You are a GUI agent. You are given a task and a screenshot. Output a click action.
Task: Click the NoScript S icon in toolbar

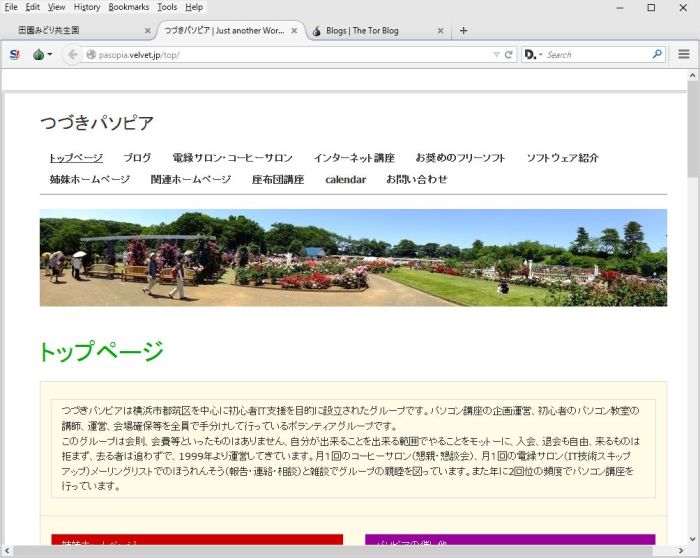[15, 54]
